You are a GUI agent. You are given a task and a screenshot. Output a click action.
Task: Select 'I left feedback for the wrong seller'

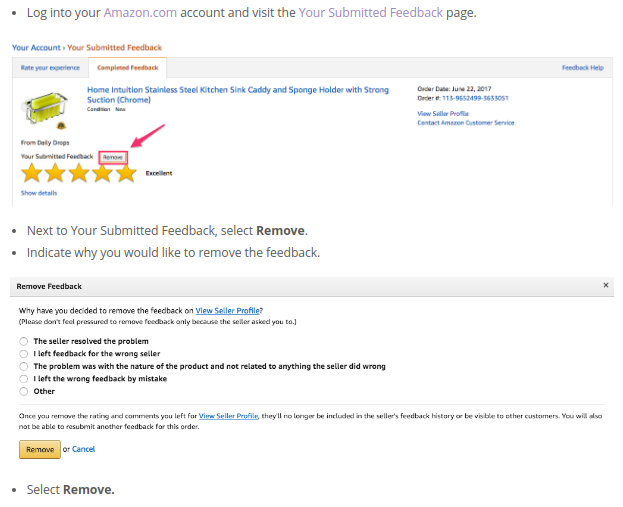[x=24, y=354]
